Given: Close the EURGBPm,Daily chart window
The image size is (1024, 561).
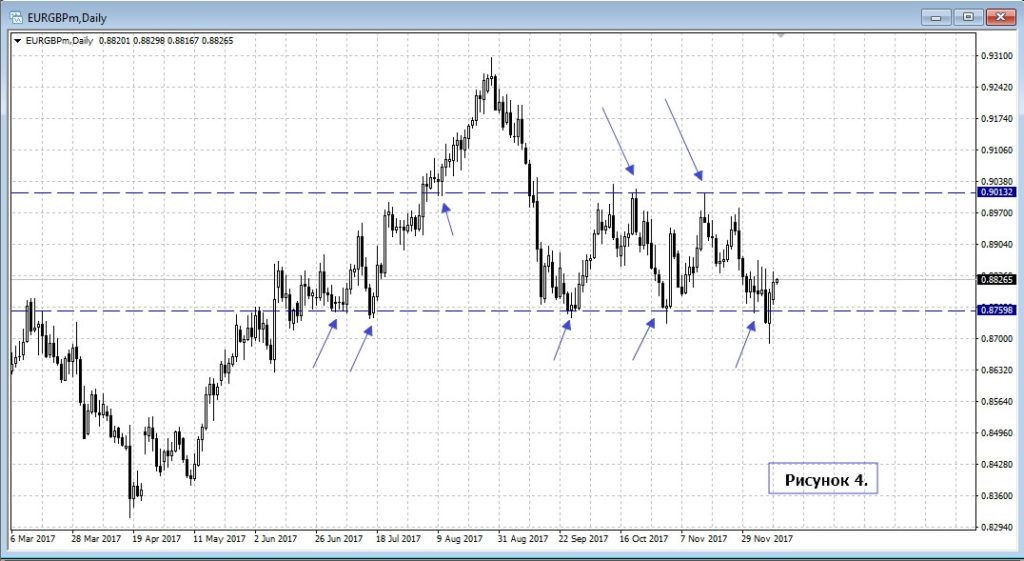Looking at the screenshot, I should 999,16.
